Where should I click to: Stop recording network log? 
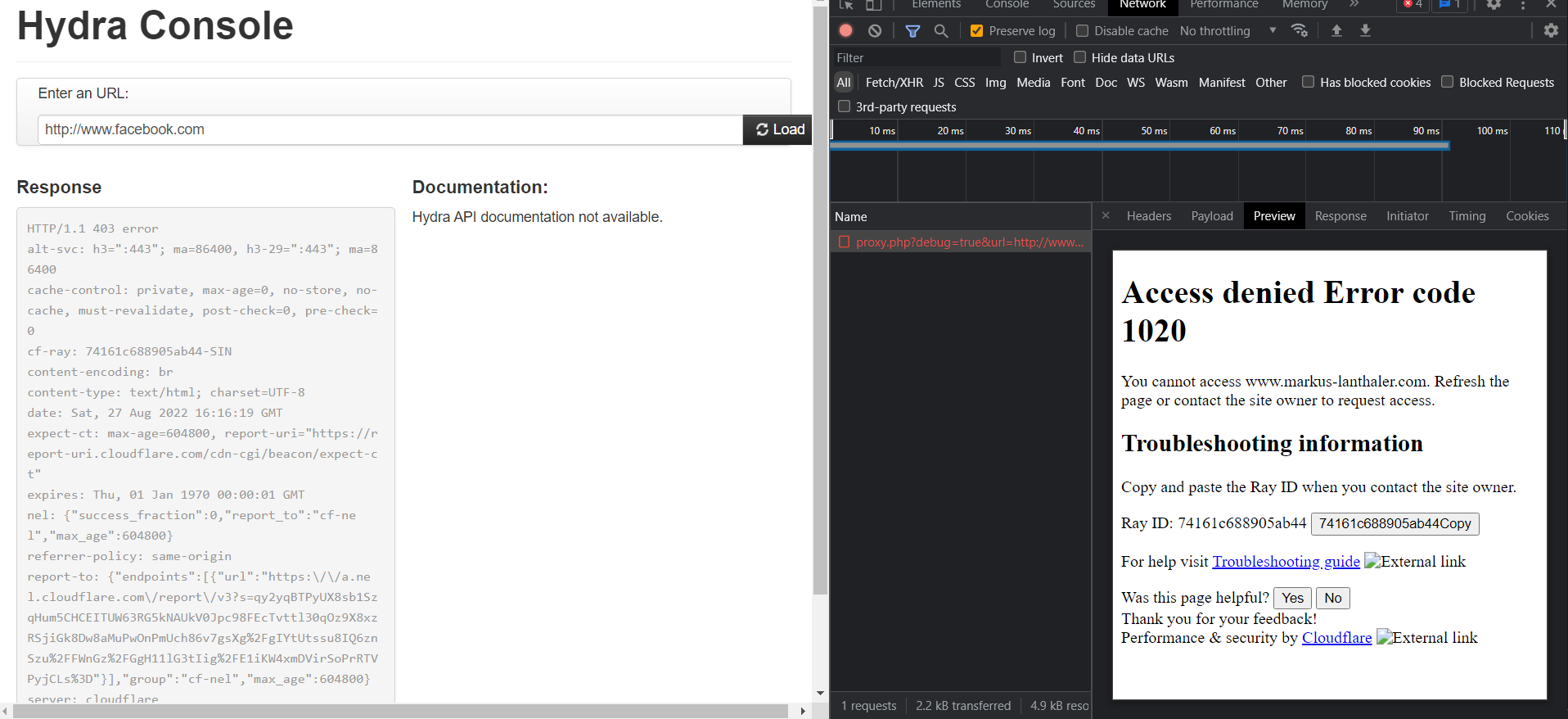(846, 30)
